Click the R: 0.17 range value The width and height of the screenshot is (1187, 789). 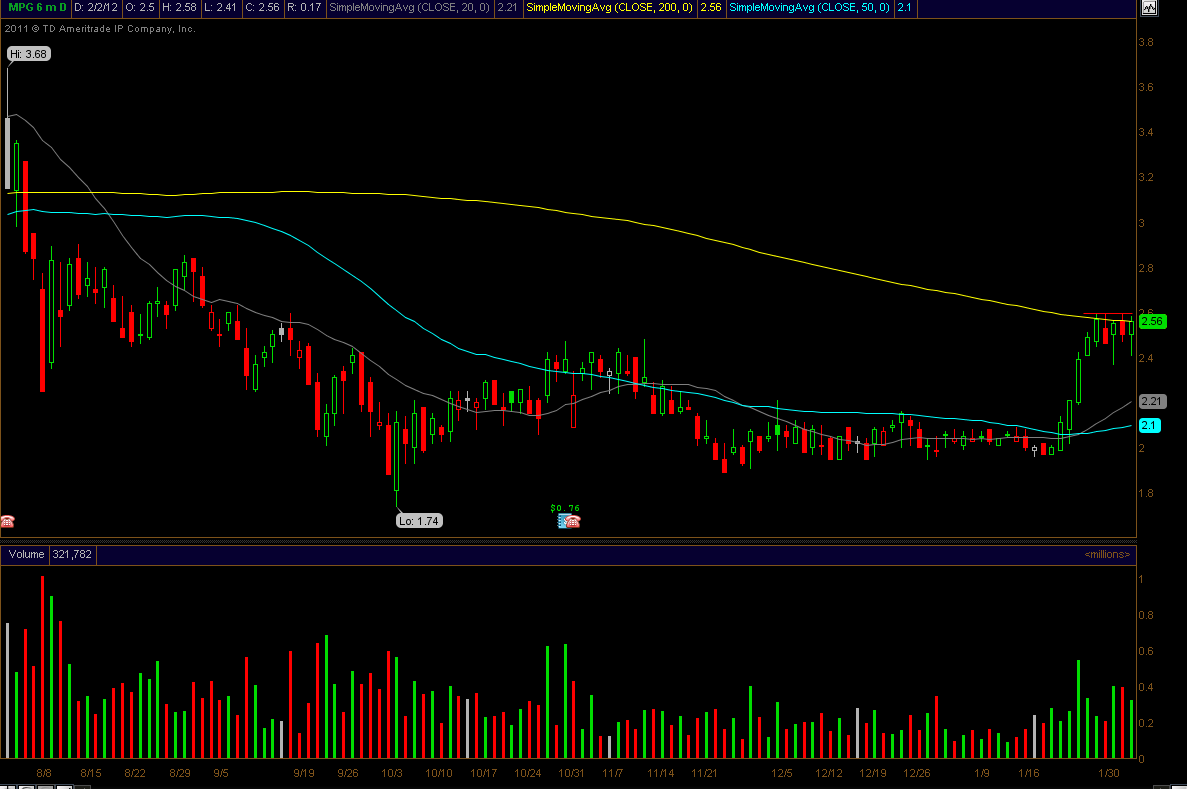pyautogui.click(x=304, y=8)
